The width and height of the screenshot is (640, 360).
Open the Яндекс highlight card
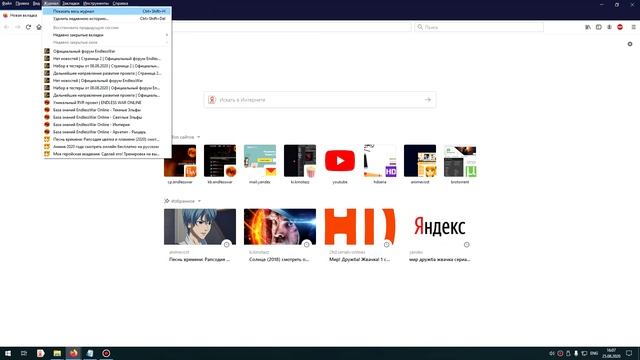(440, 236)
